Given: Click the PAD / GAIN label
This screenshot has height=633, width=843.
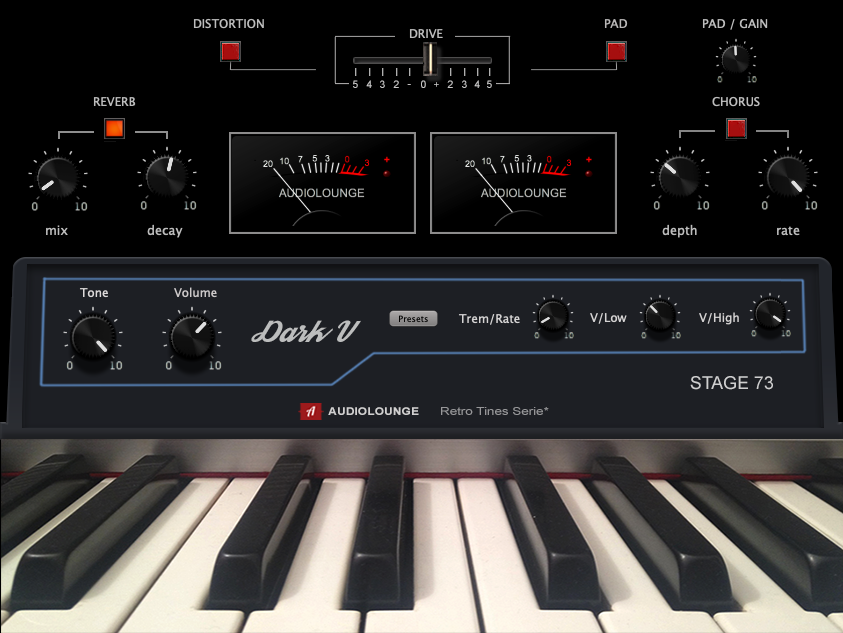Looking at the screenshot, I should (x=735, y=24).
